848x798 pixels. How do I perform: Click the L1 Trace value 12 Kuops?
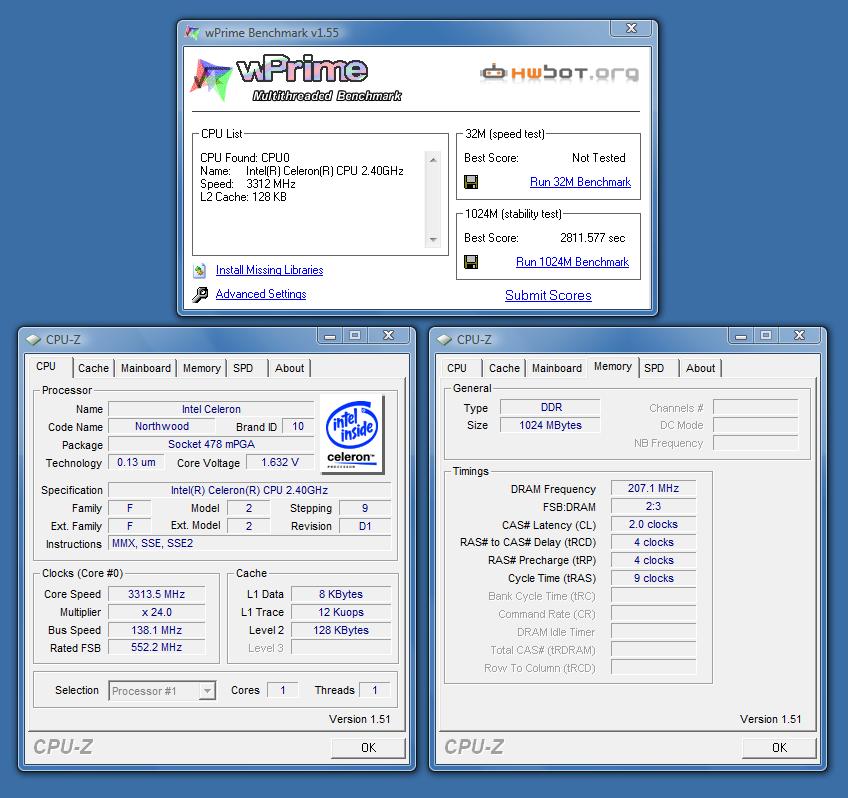click(x=341, y=612)
